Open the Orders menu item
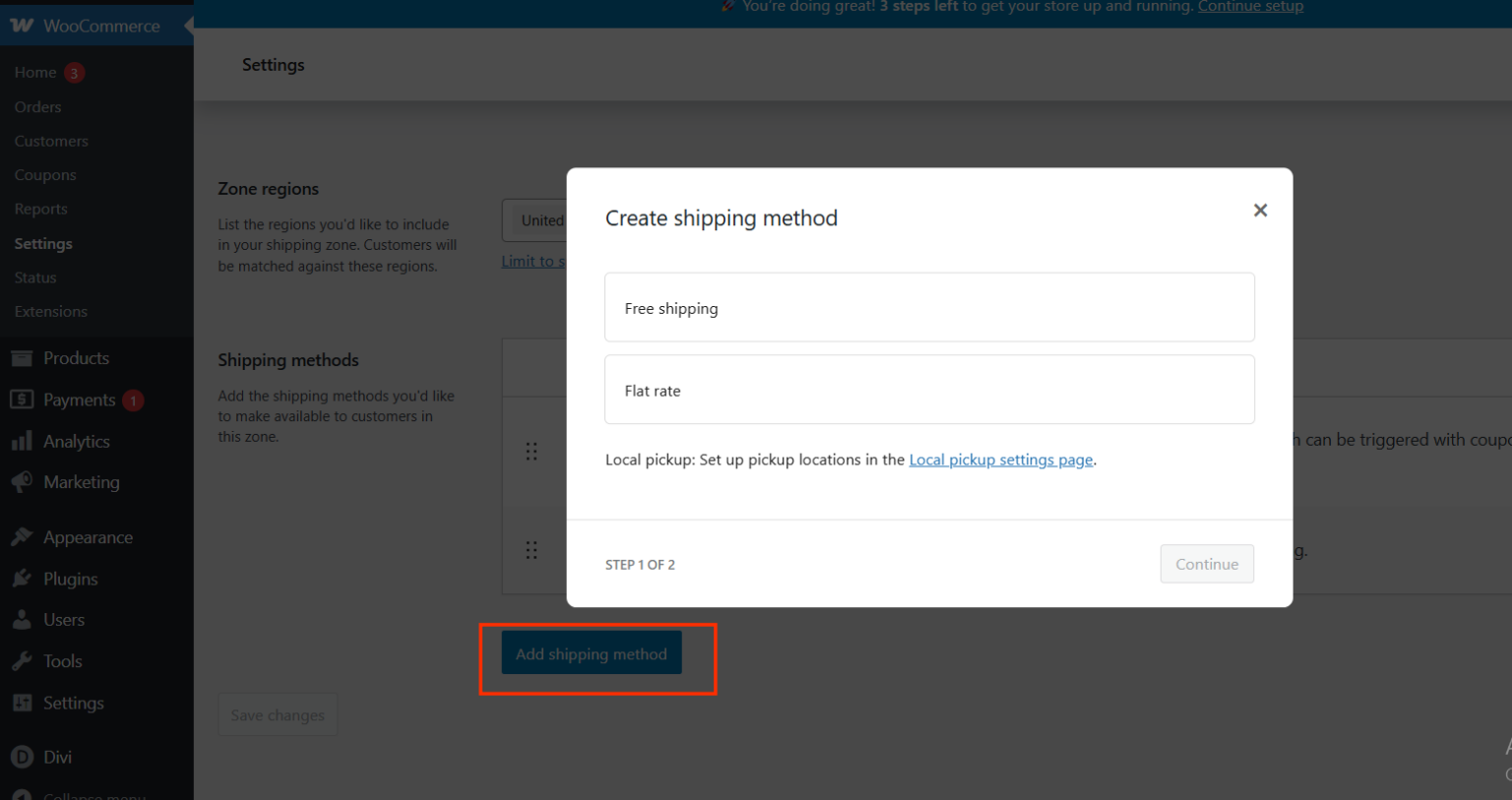1512x800 pixels. pyautogui.click(x=37, y=106)
